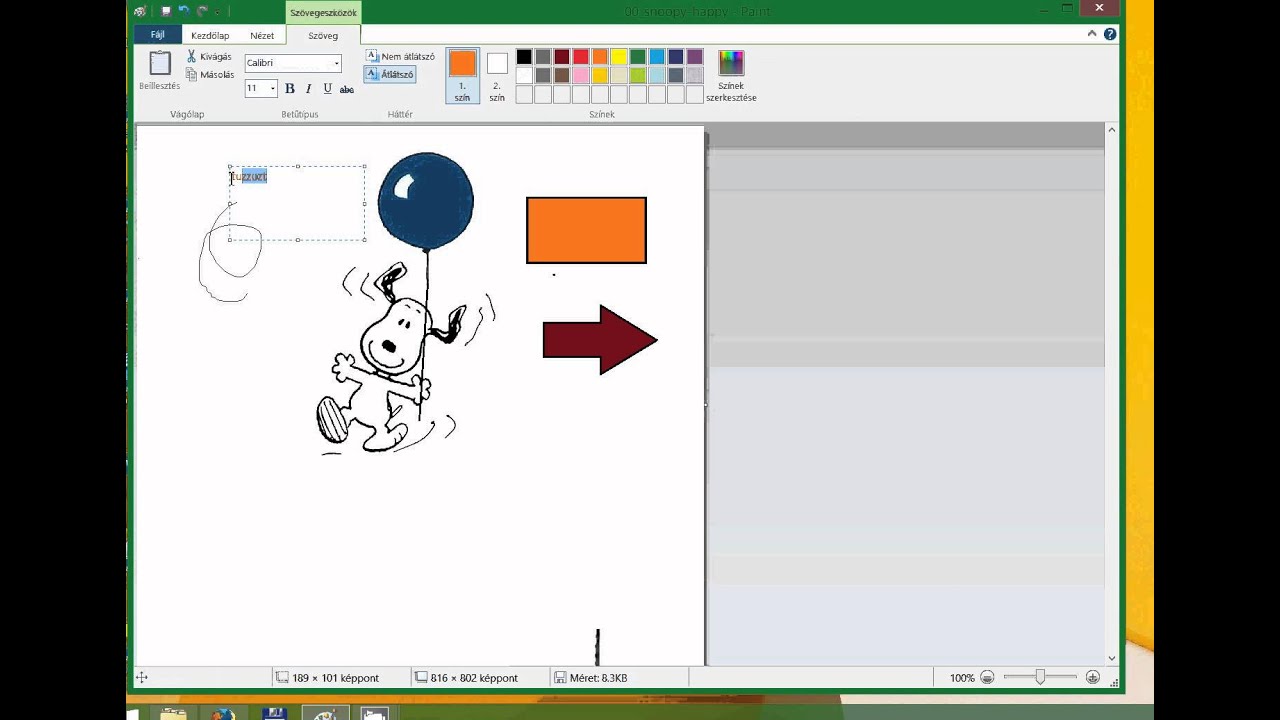The width and height of the screenshot is (1280, 720).
Task: Pick red color swatch
Action: tap(581, 57)
